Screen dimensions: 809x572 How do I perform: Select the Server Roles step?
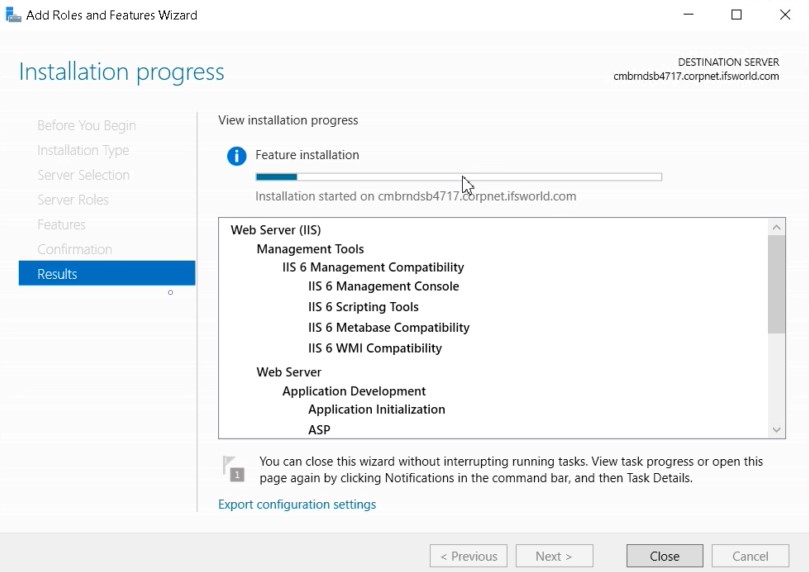(73, 200)
